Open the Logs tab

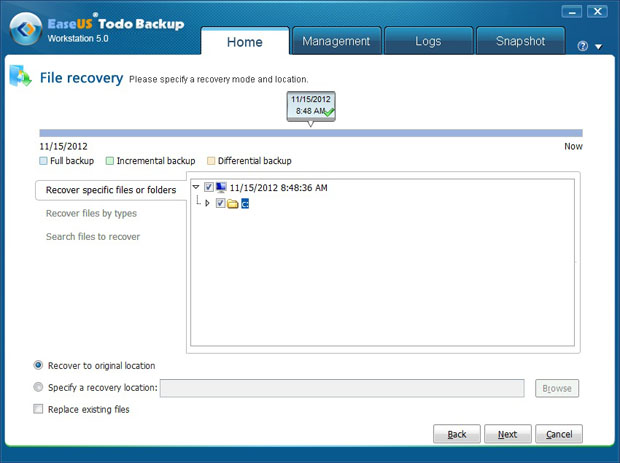[x=428, y=41]
